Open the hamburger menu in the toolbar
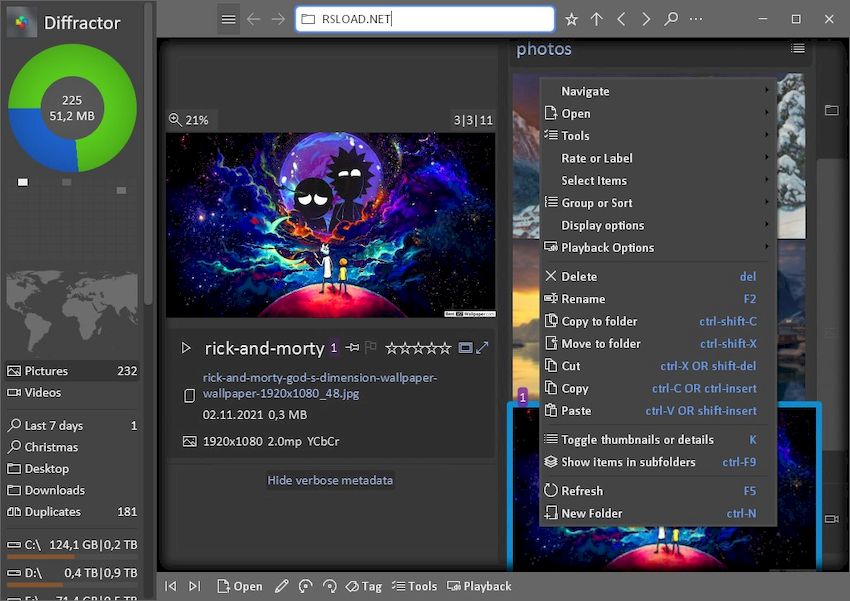850x601 pixels. [x=228, y=19]
